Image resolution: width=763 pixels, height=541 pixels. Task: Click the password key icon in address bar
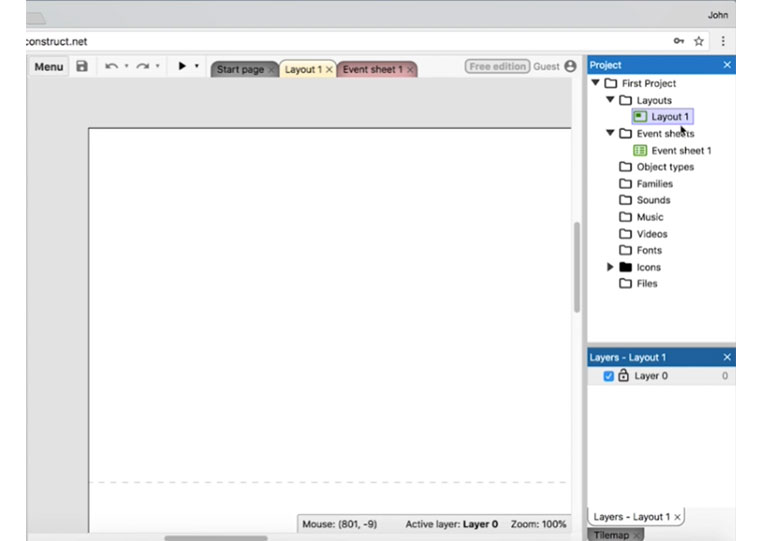[679, 41]
